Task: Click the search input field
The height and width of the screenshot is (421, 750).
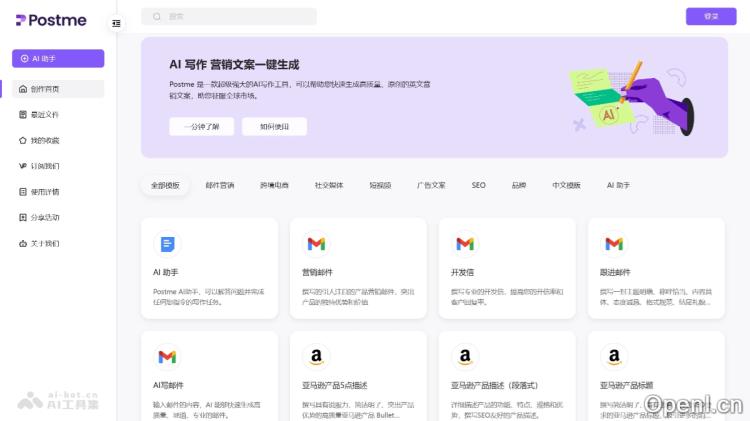Action: 229,16
